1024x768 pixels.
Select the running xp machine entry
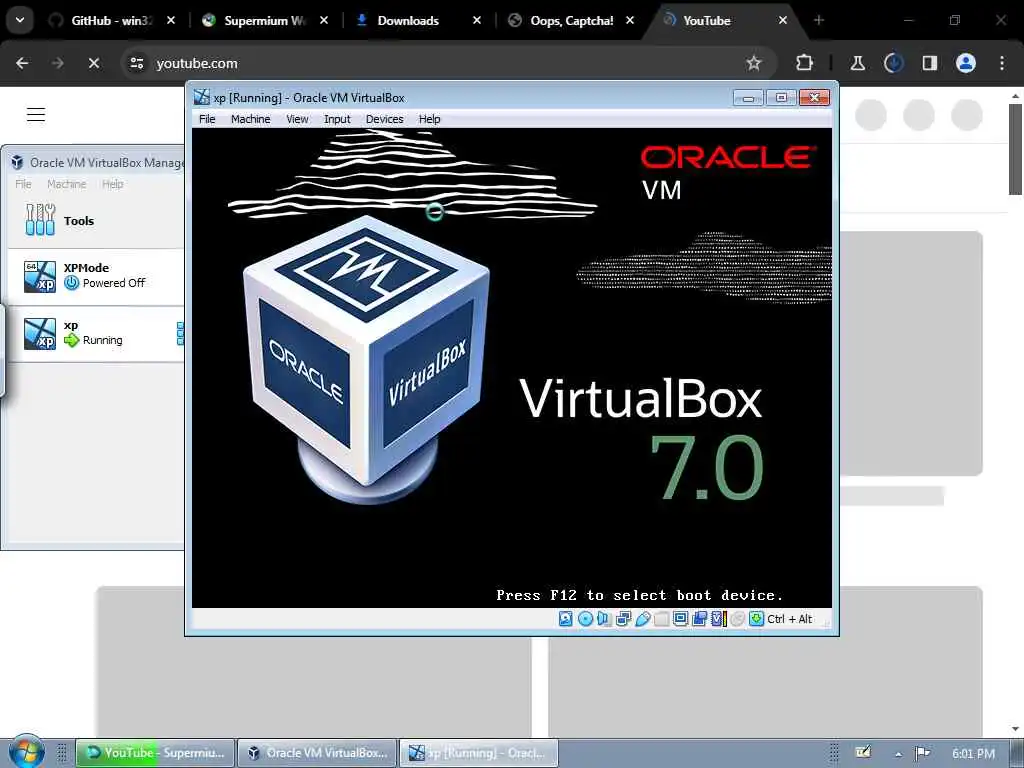coord(97,333)
